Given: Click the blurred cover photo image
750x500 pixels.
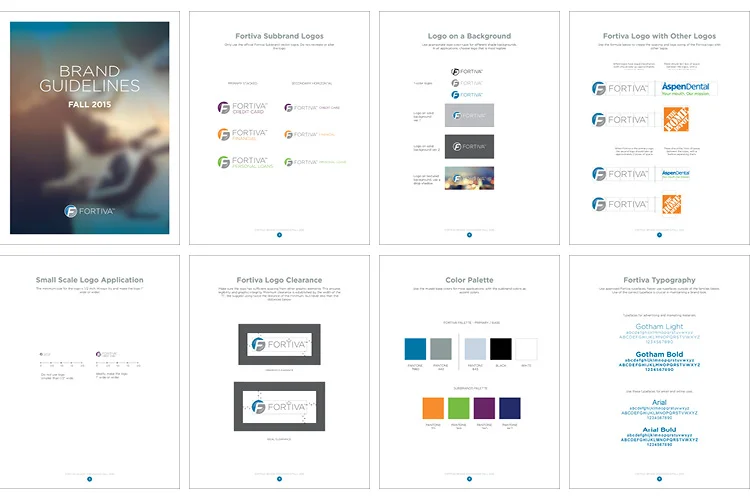Looking at the screenshot, I should [x=89, y=128].
